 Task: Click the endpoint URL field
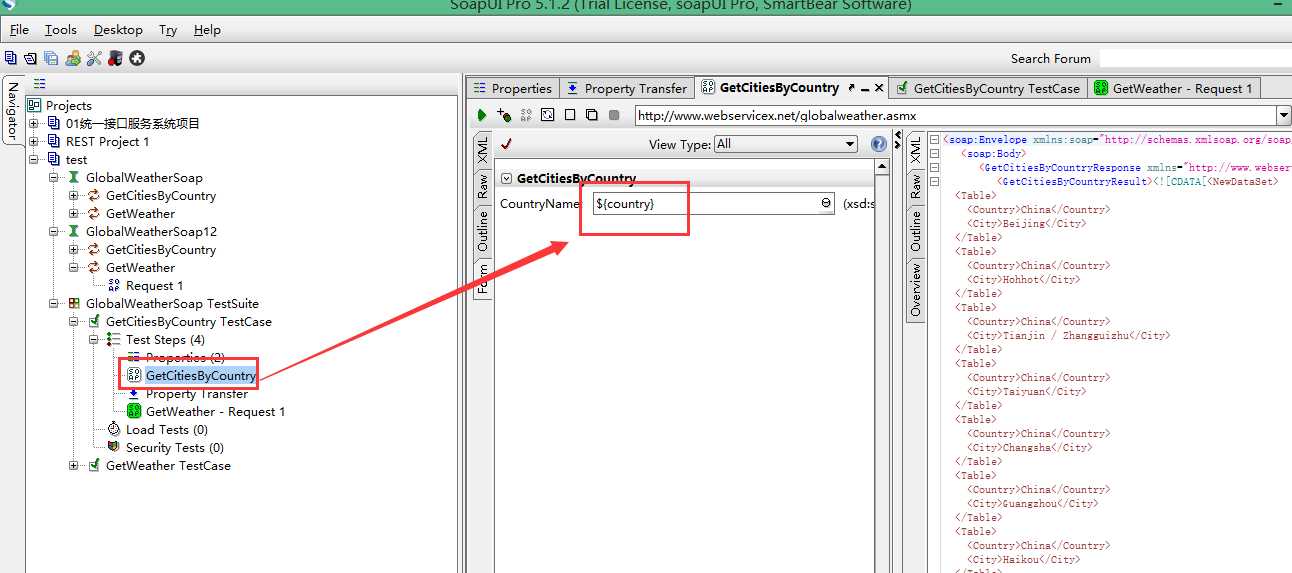955,116
